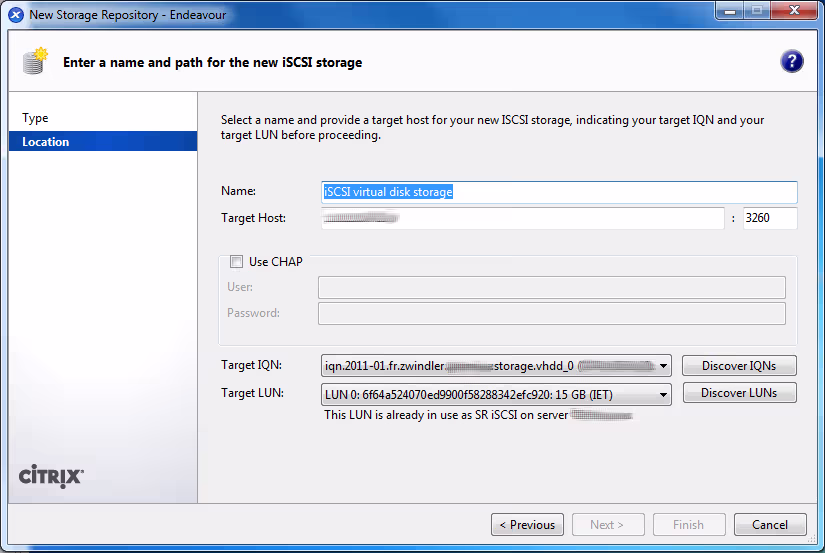Click the greyed-out Next button

pos(607,525)
